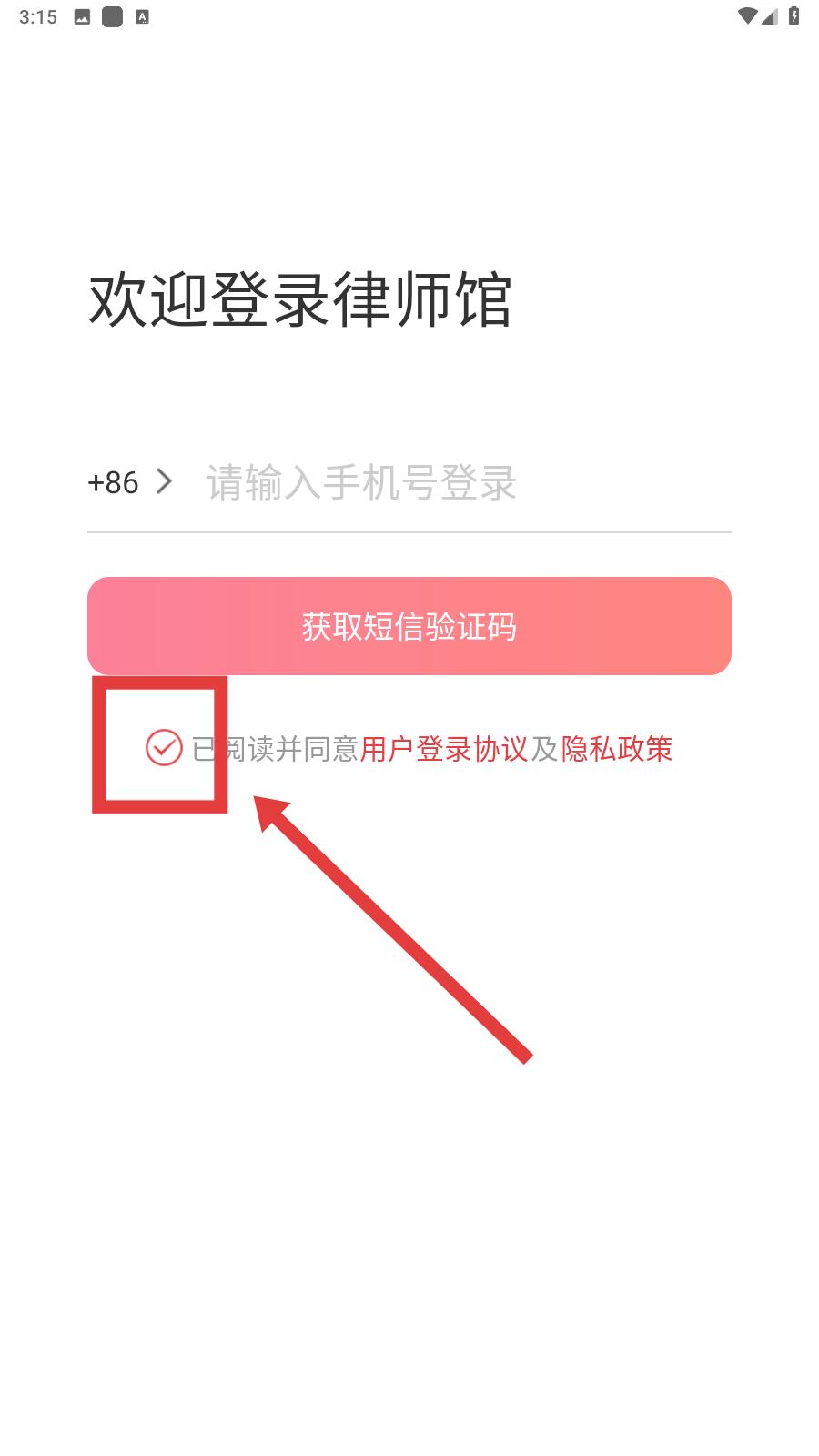Tap the 及 text between the links
The image size is (819, 1456).
tap(544, 749)
